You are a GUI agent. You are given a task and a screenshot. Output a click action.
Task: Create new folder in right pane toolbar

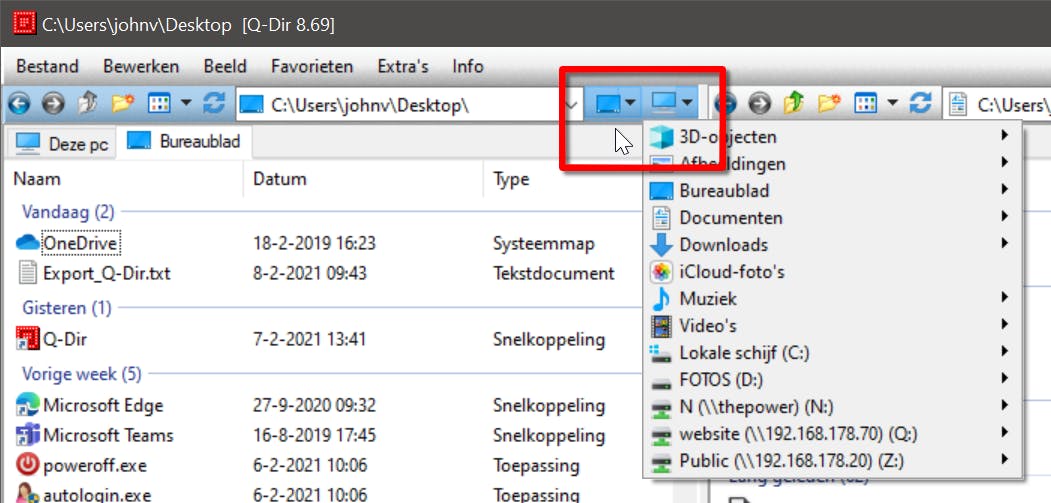[x=829, y=103]
